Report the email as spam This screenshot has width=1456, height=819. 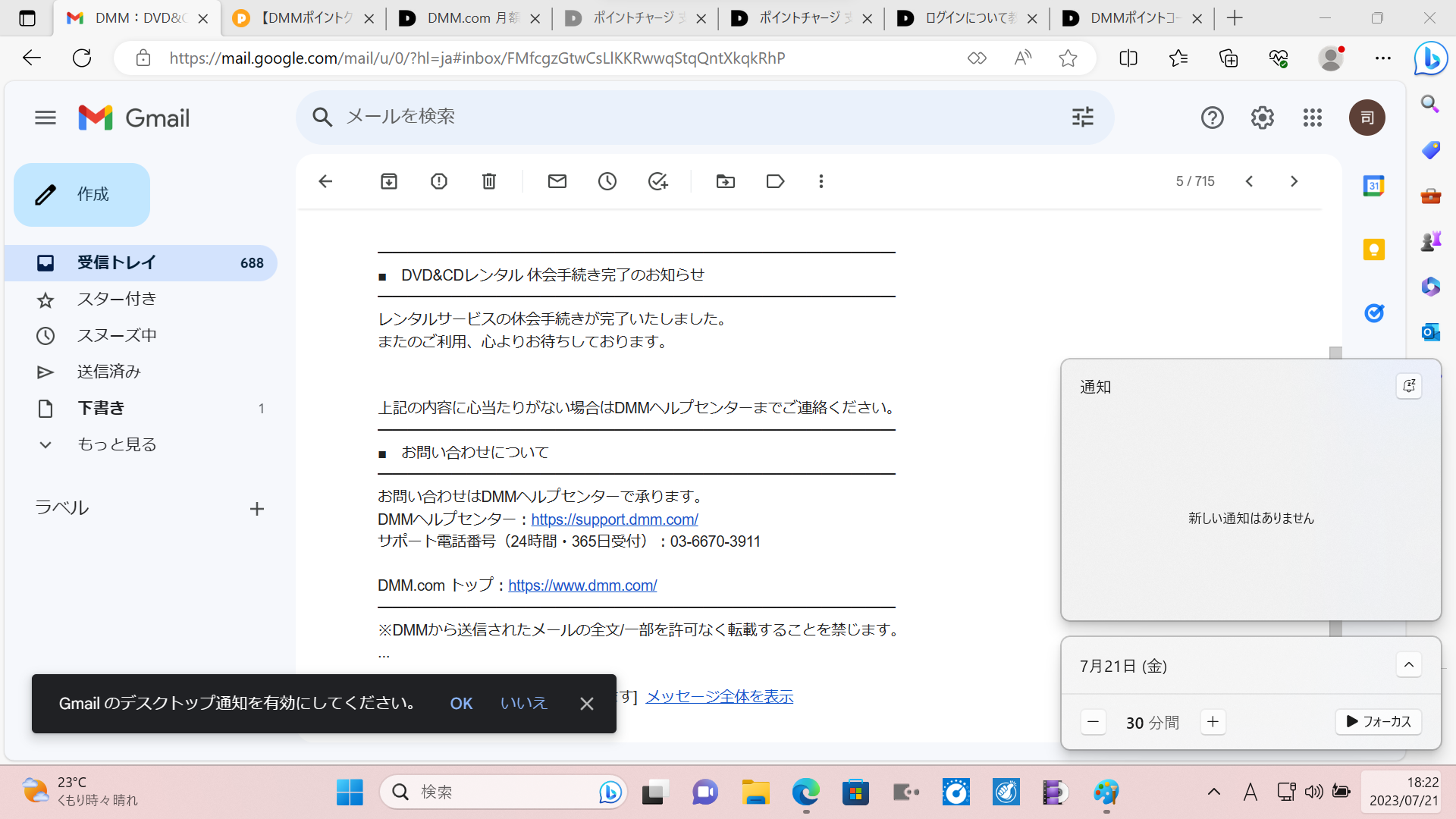(438, 181)
